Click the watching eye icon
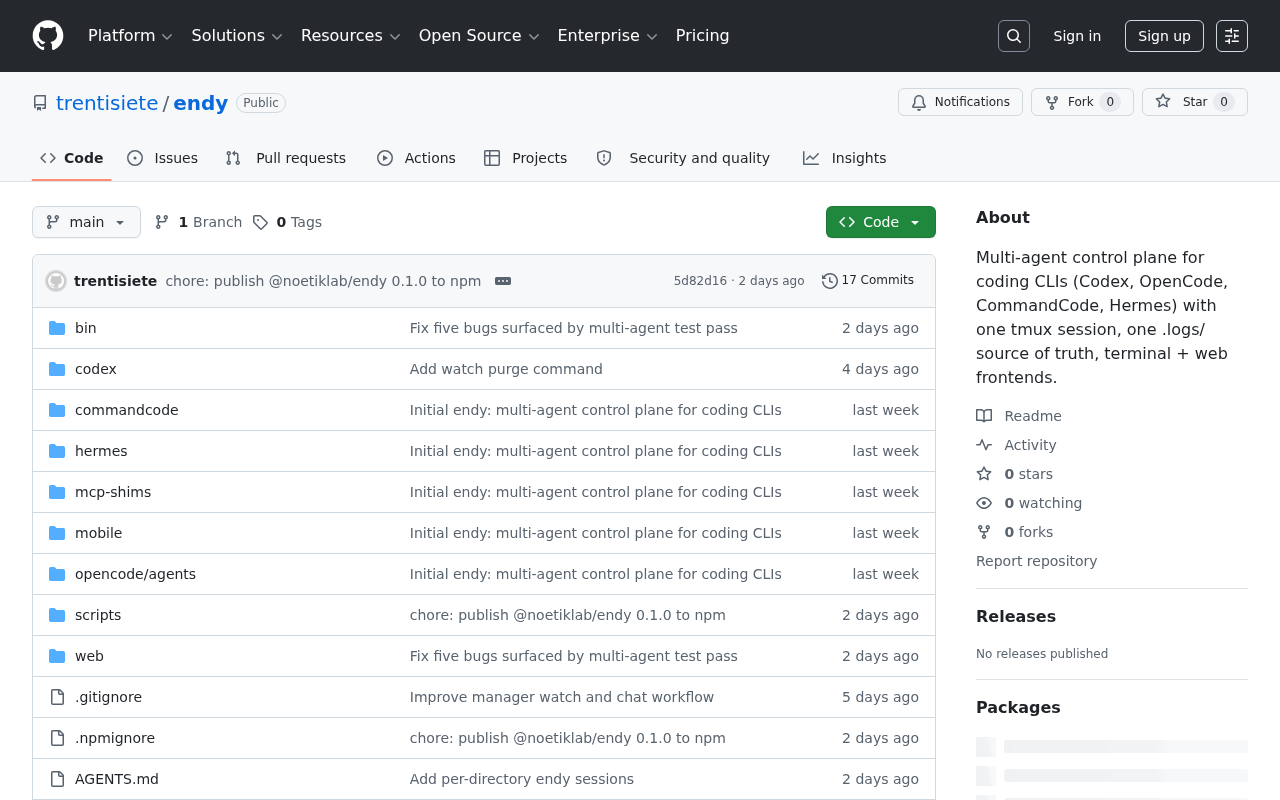This screenshot has width=1280, height=800. click(984, 503)
